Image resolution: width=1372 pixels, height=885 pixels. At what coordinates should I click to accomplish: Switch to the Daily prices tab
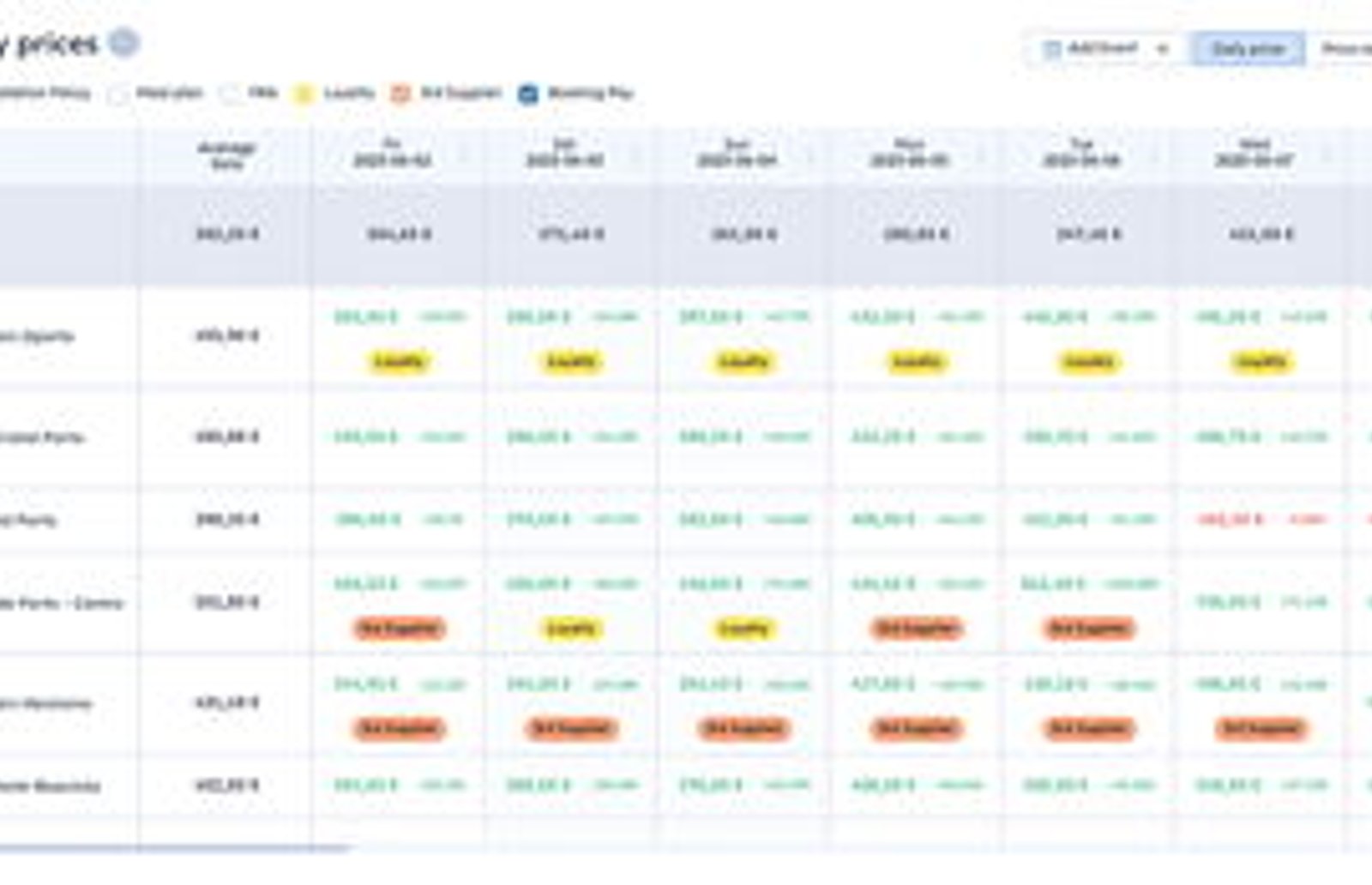coord(1248,49)
